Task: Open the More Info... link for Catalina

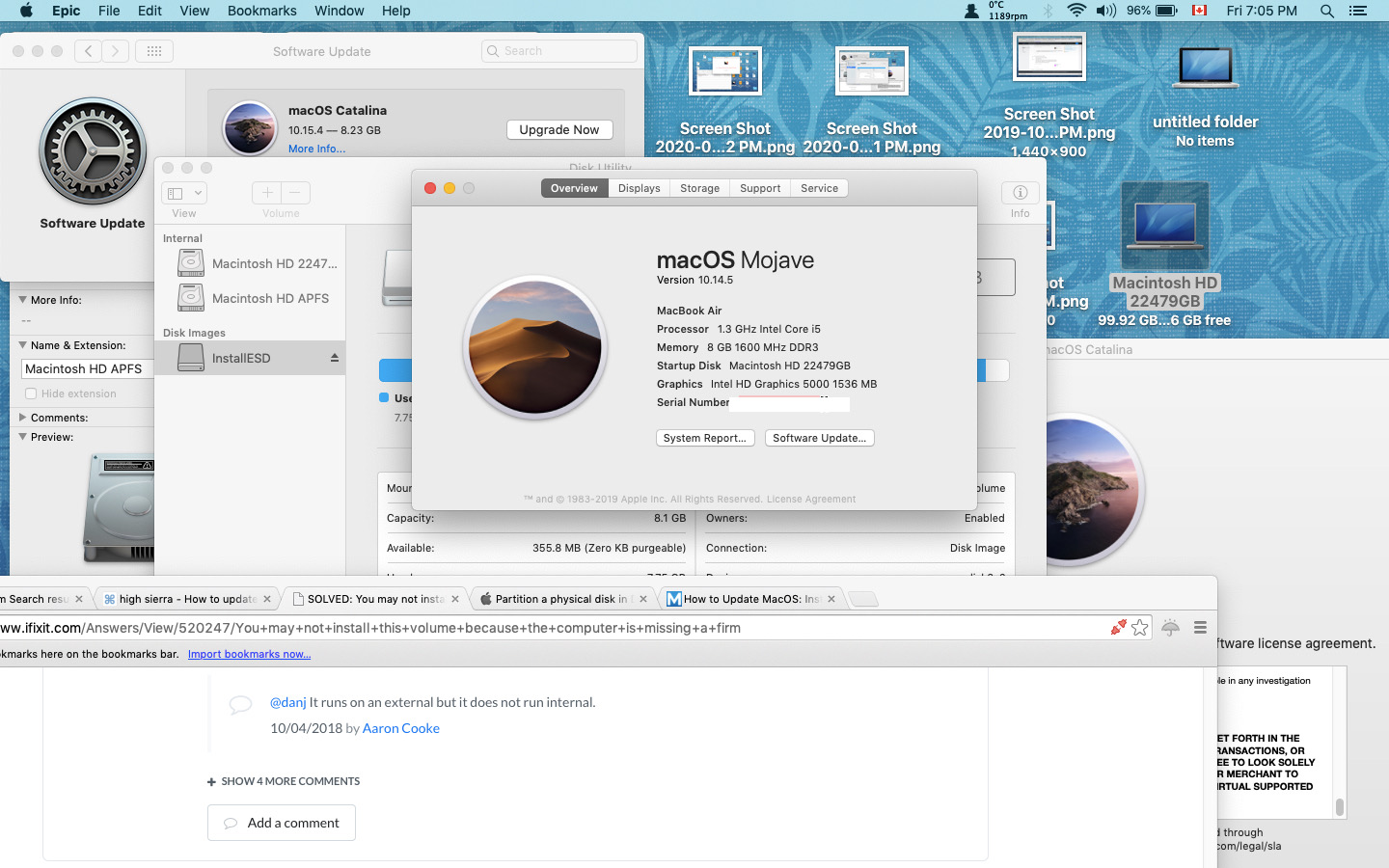Action: (x=316, y=149)
